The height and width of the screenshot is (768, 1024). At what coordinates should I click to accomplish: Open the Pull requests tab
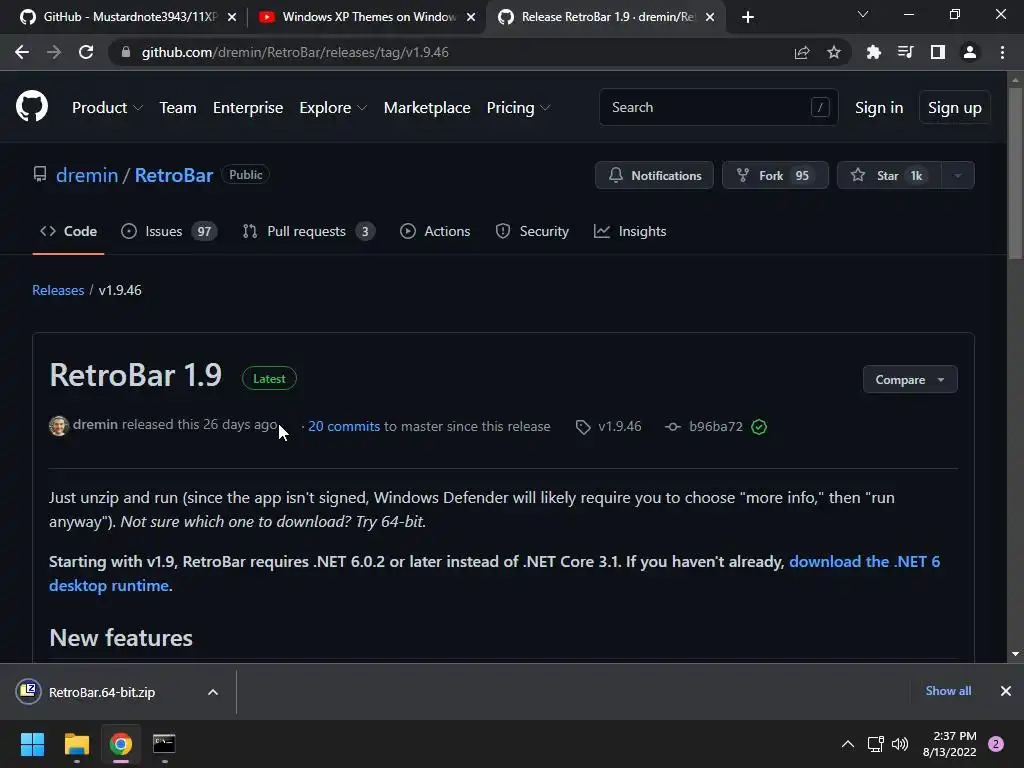coord(308,231)
